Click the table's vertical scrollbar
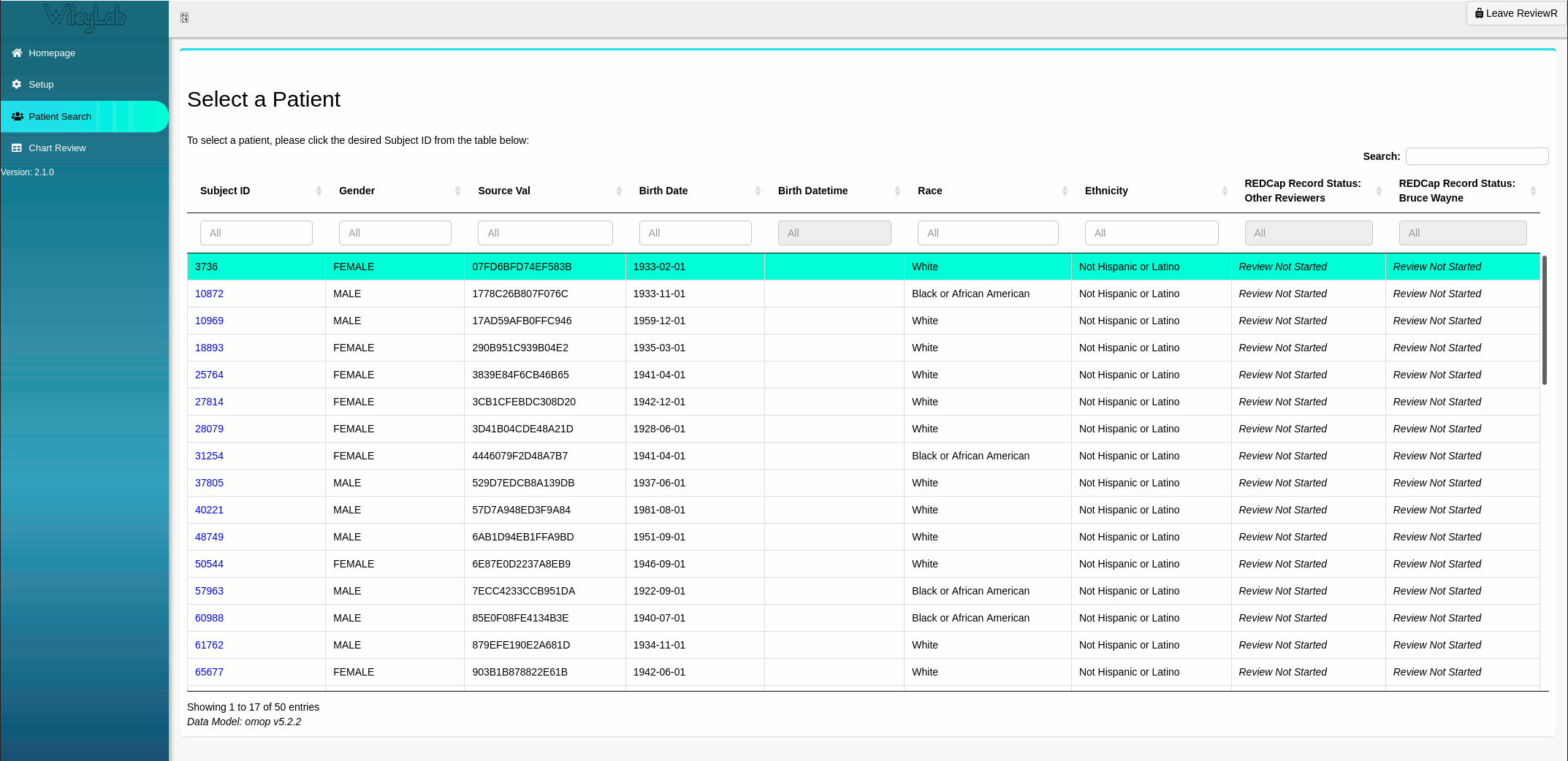The width and height of the screenshot is (1568, 761). coord(1544,320)
